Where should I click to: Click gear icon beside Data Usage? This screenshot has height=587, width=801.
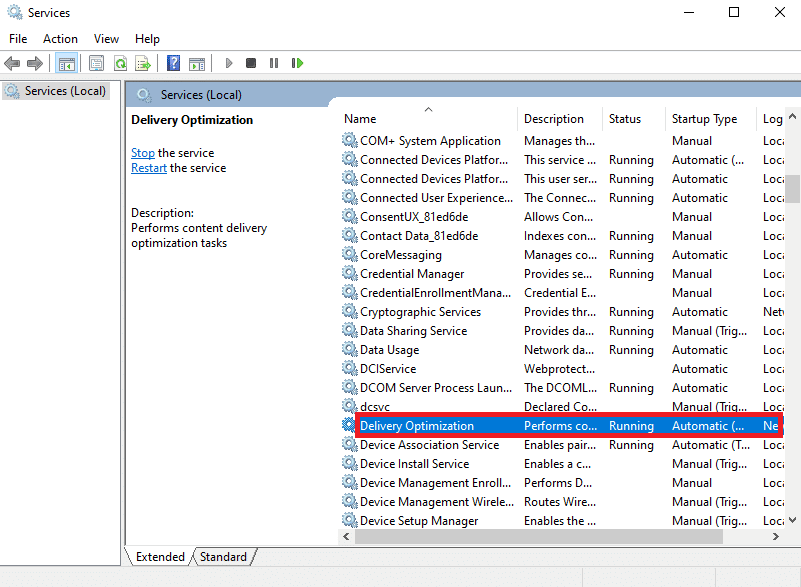[x=349, y=349]
